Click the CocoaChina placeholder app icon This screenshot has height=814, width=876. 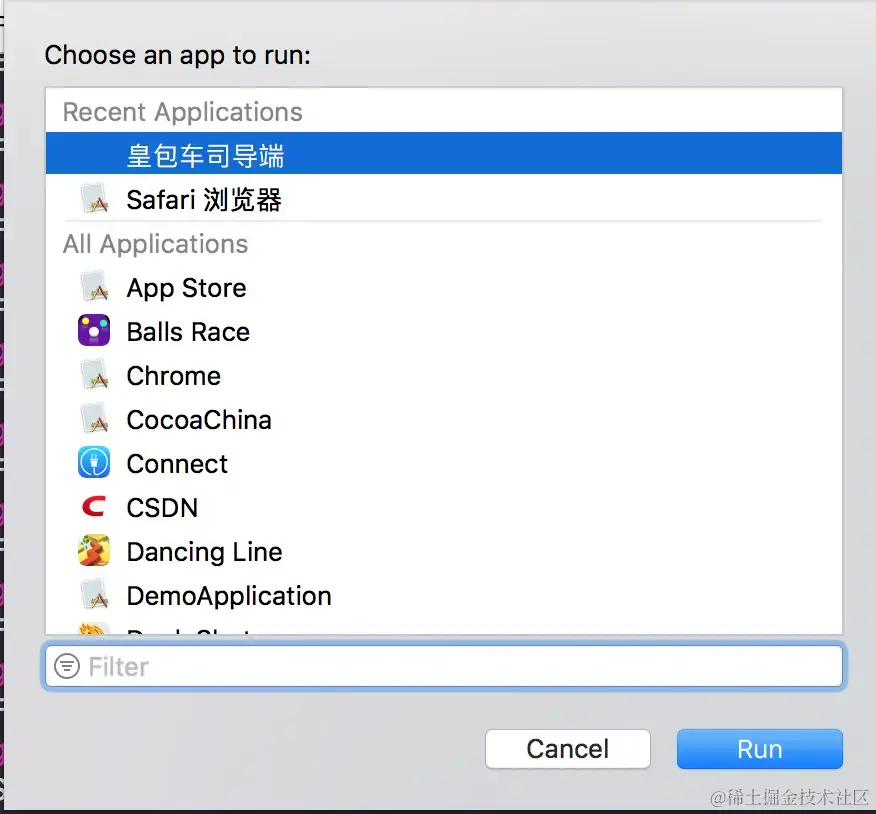94,418
